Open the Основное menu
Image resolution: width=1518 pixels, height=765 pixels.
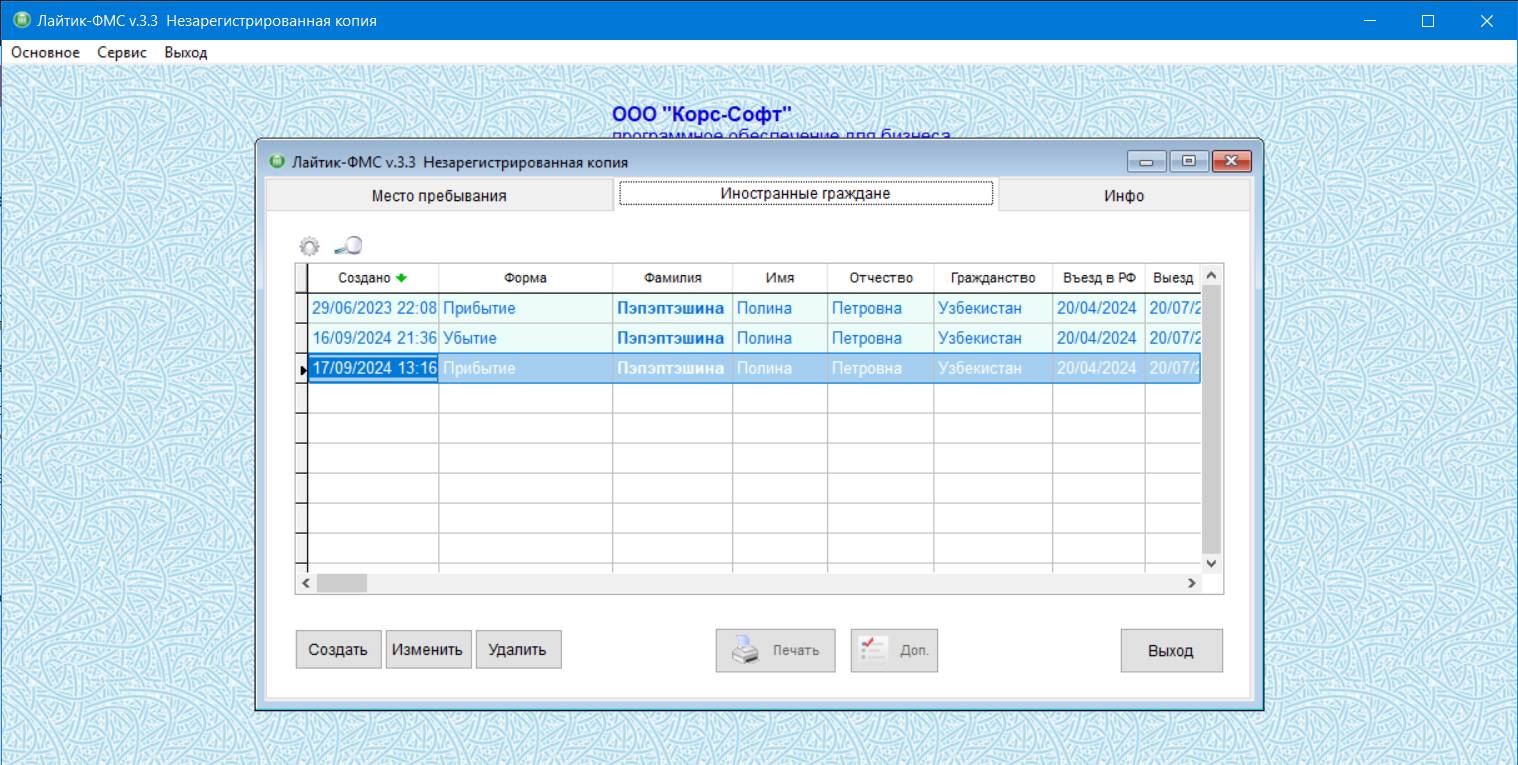coord(45,52)
